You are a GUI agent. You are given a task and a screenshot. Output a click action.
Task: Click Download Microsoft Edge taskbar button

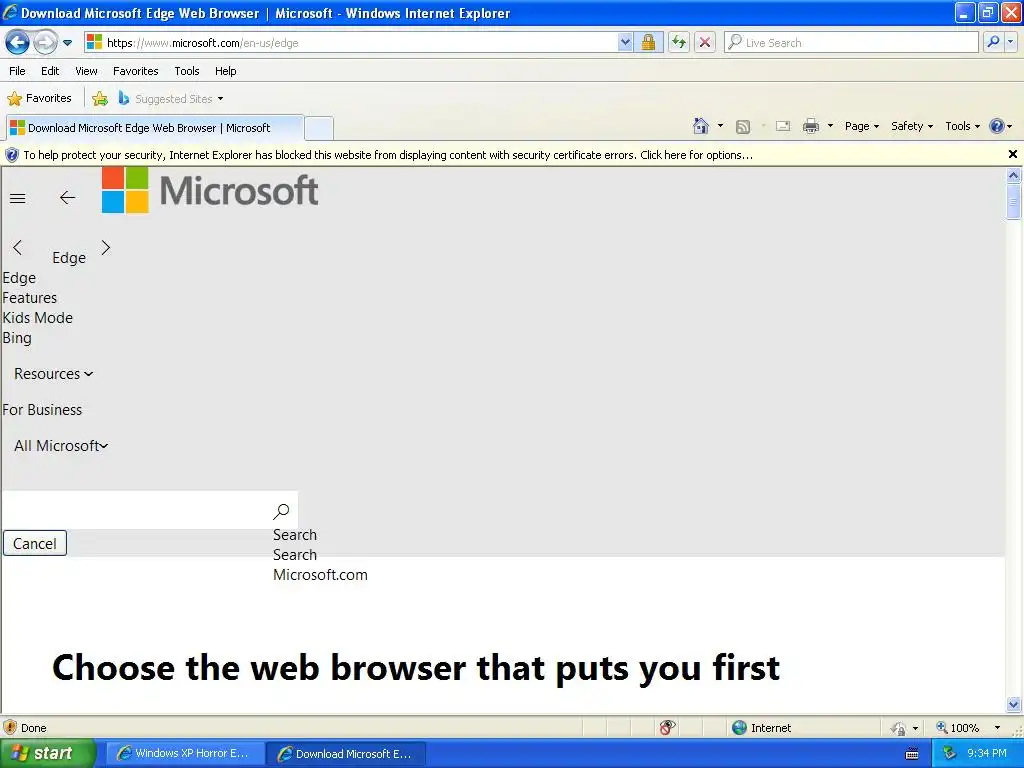(x=346, y=754)
